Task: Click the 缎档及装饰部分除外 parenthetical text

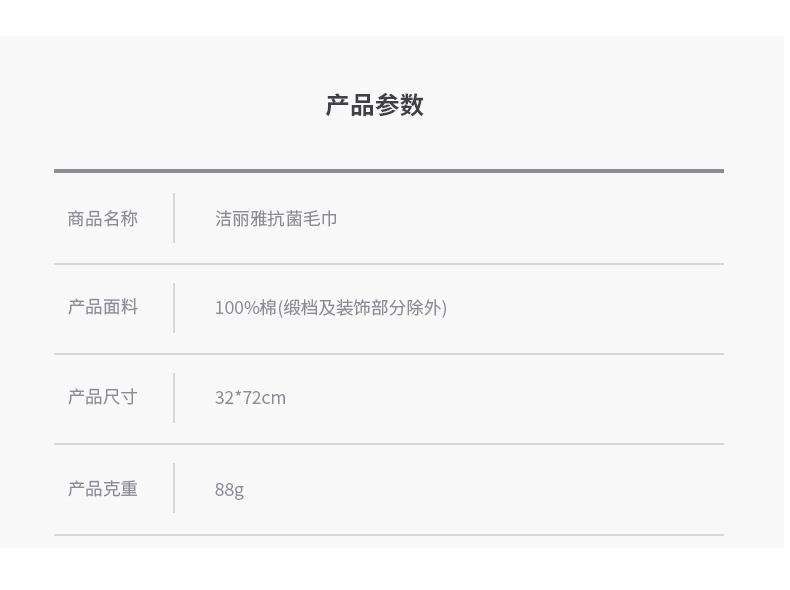Action: click(363, 307)
